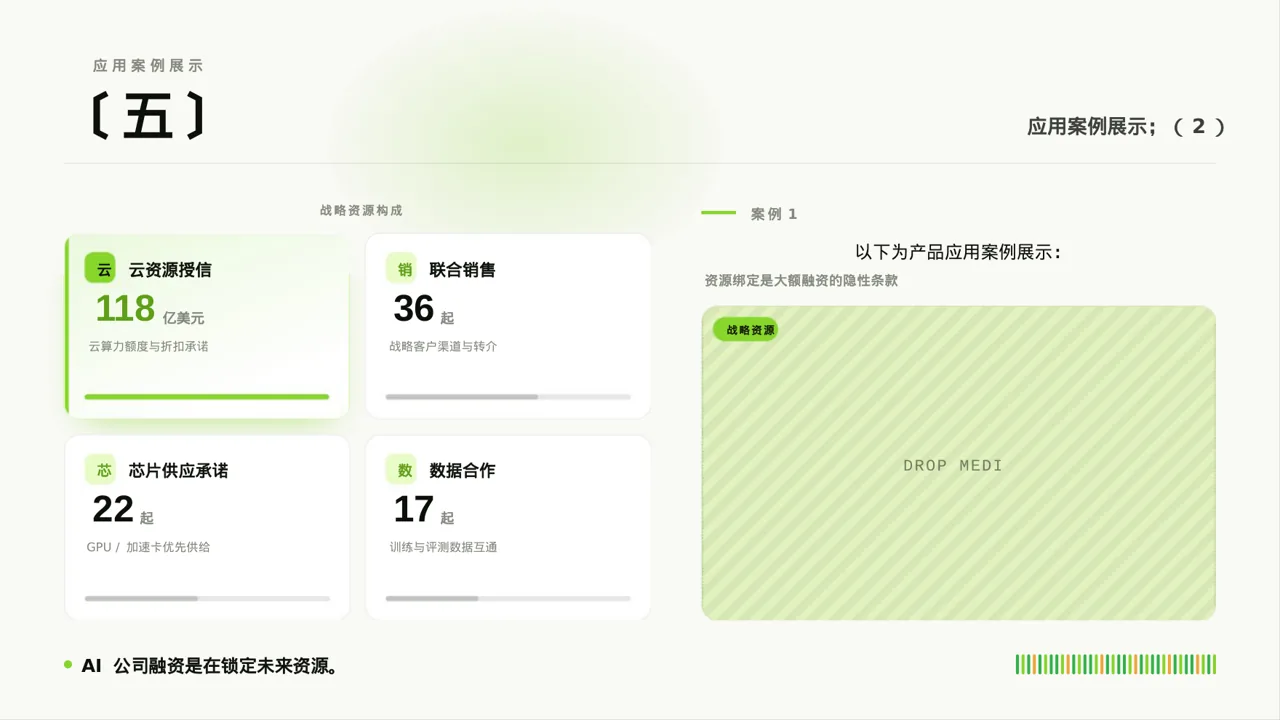
Task: Select the 云资源授信 card title
Action: pyautogui.click(x=170, y=270)
